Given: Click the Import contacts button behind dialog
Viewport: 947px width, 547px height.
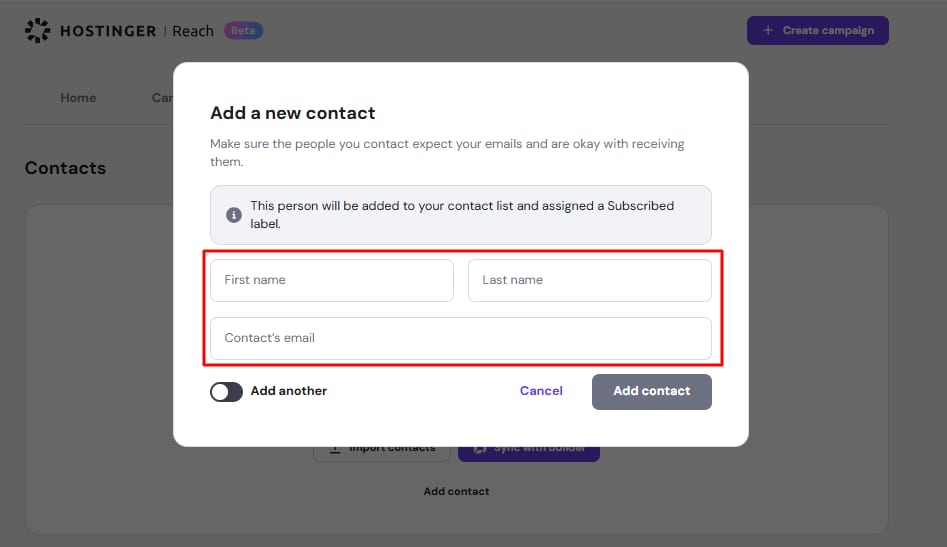Looking at the screenshot, I should [382, 453].
